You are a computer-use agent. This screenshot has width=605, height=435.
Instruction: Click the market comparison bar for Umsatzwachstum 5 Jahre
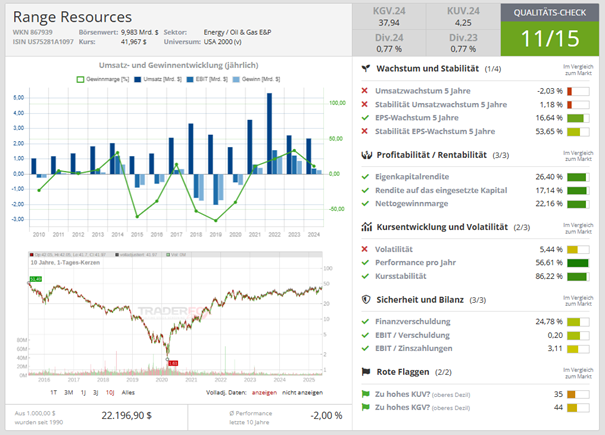tap(578, 91)
